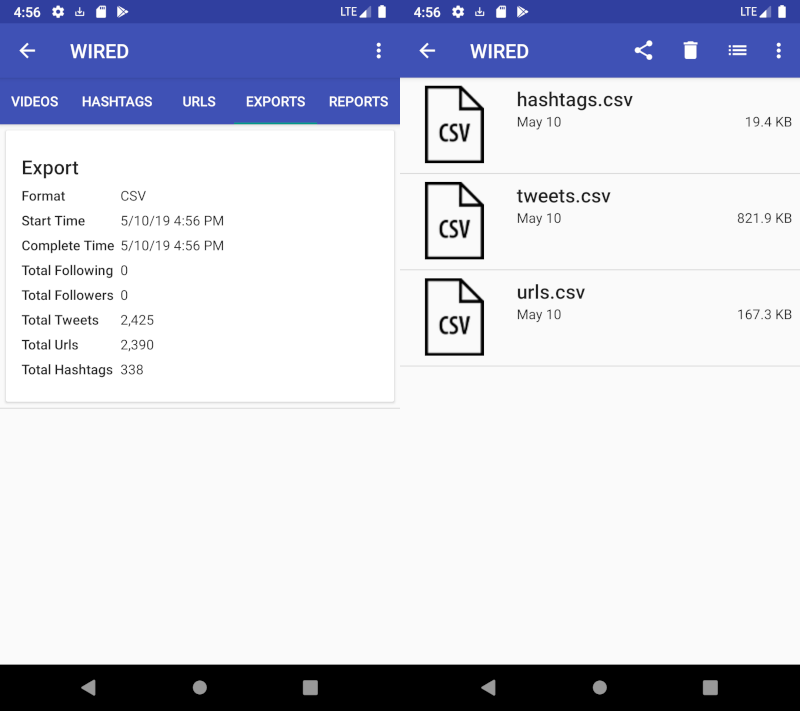Toggle list view layout icon
Viewport: 800px width, 711px height.
click(x=737, y=51)
